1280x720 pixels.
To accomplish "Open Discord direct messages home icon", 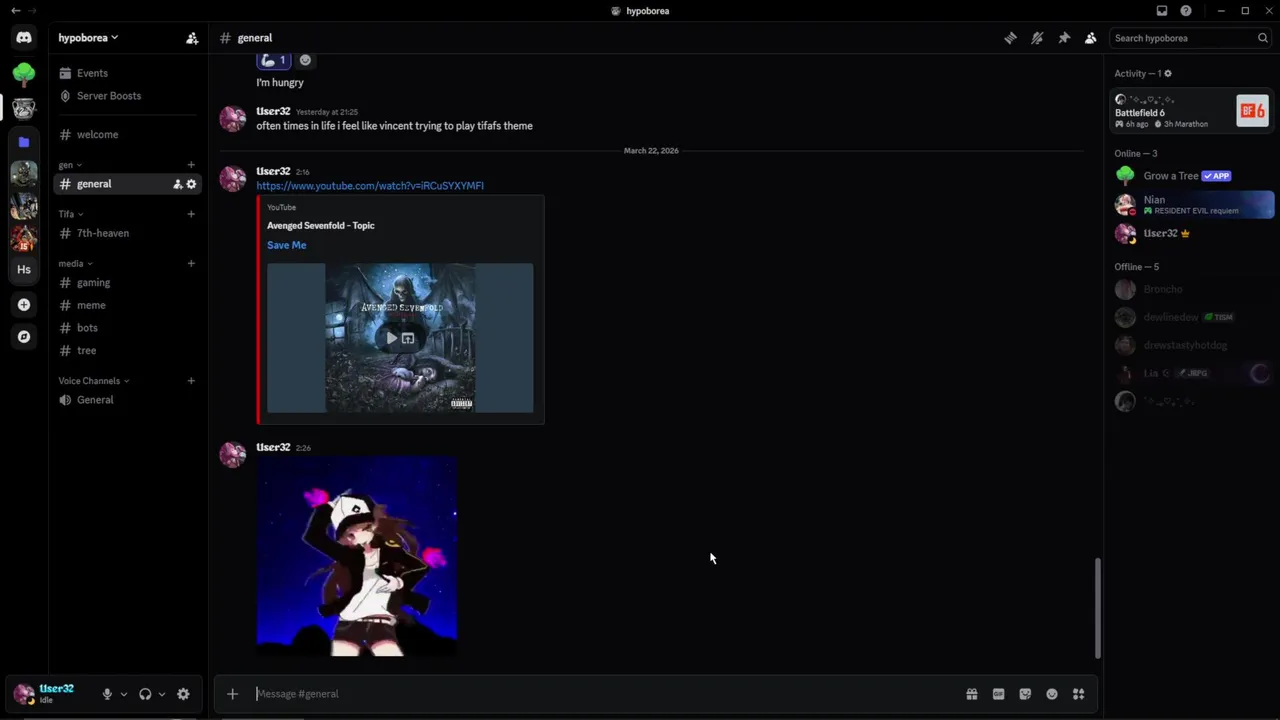I will click(24, 38).
